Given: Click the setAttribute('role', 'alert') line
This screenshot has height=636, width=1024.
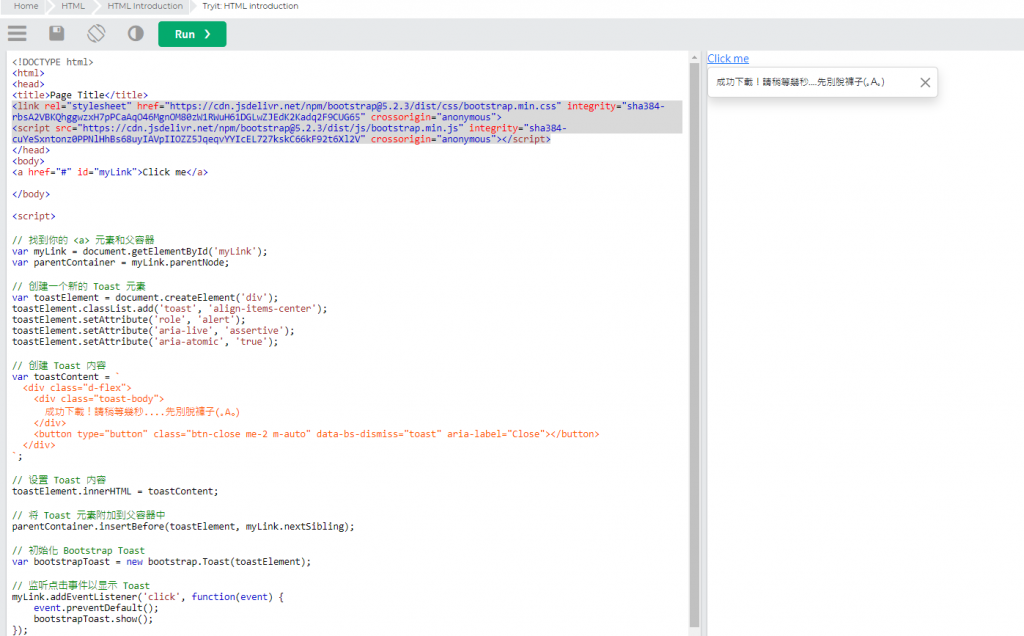Looking at the screenshot, I should click(x=129, y=320).
